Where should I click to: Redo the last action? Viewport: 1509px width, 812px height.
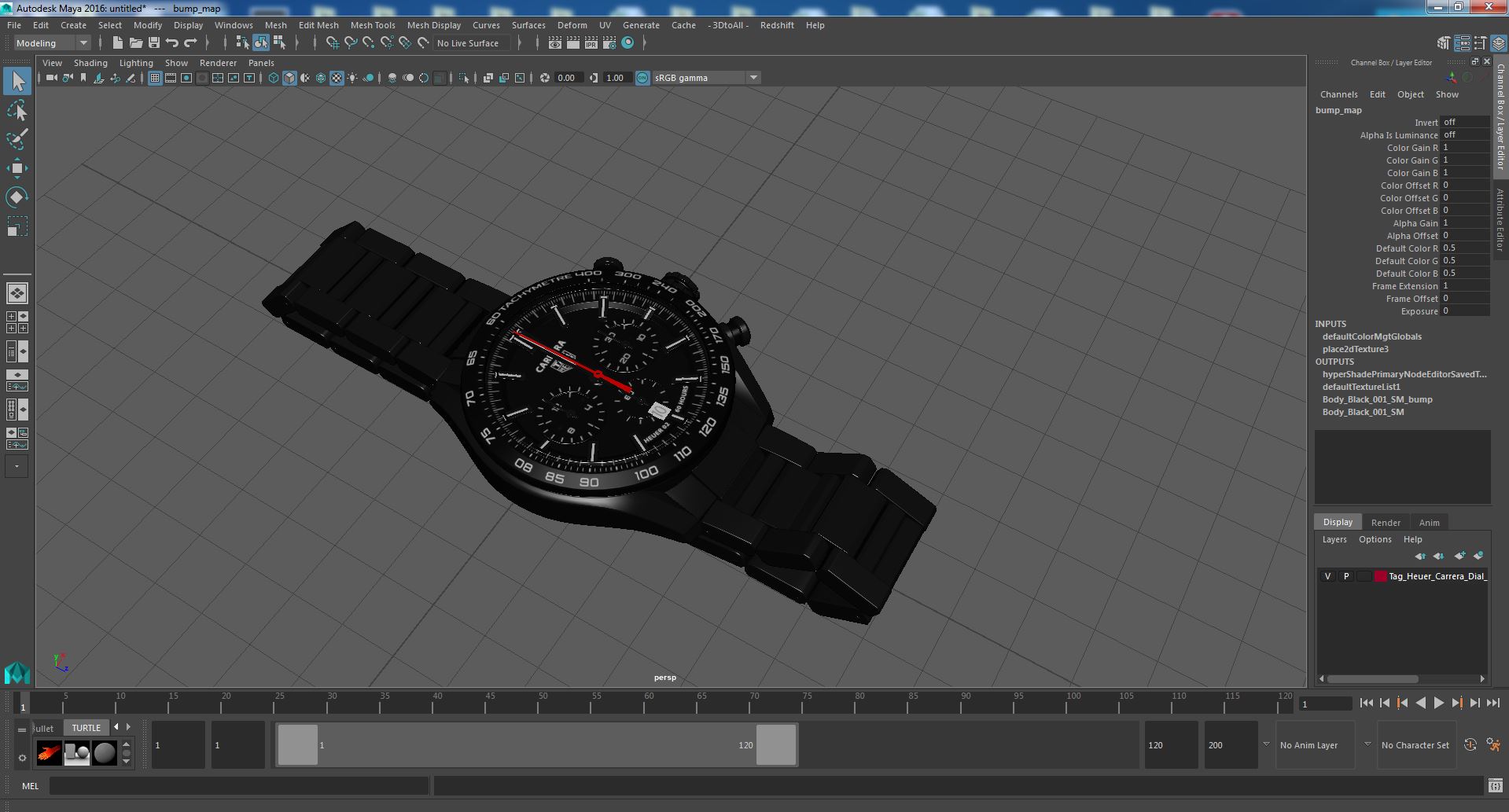[190, 43]
